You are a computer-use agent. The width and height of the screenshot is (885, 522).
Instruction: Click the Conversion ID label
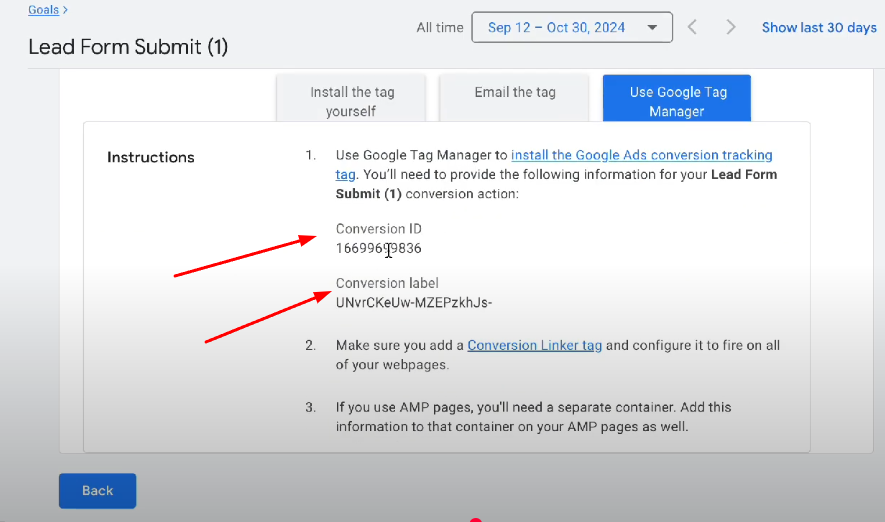pos(379,229)
